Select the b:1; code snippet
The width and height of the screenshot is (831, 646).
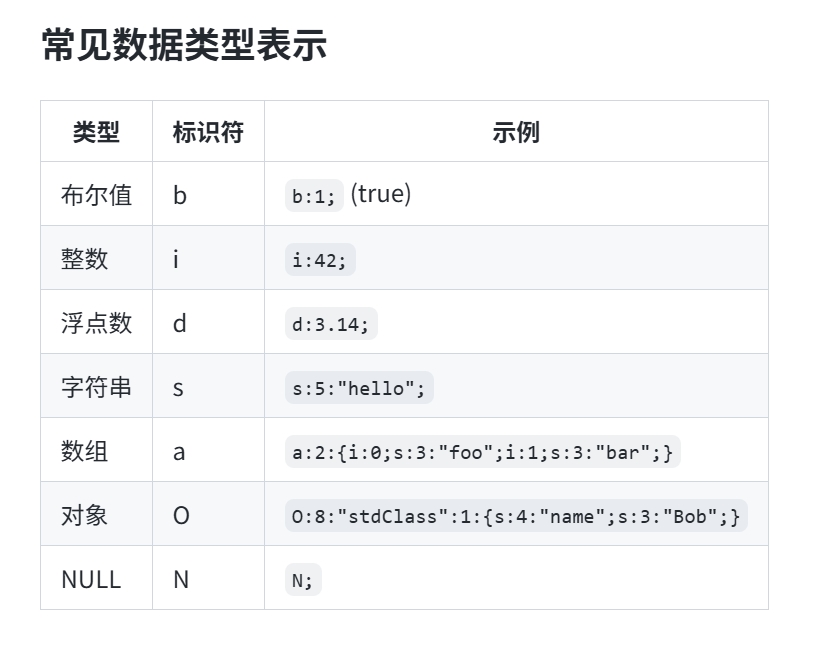point(314,196)
